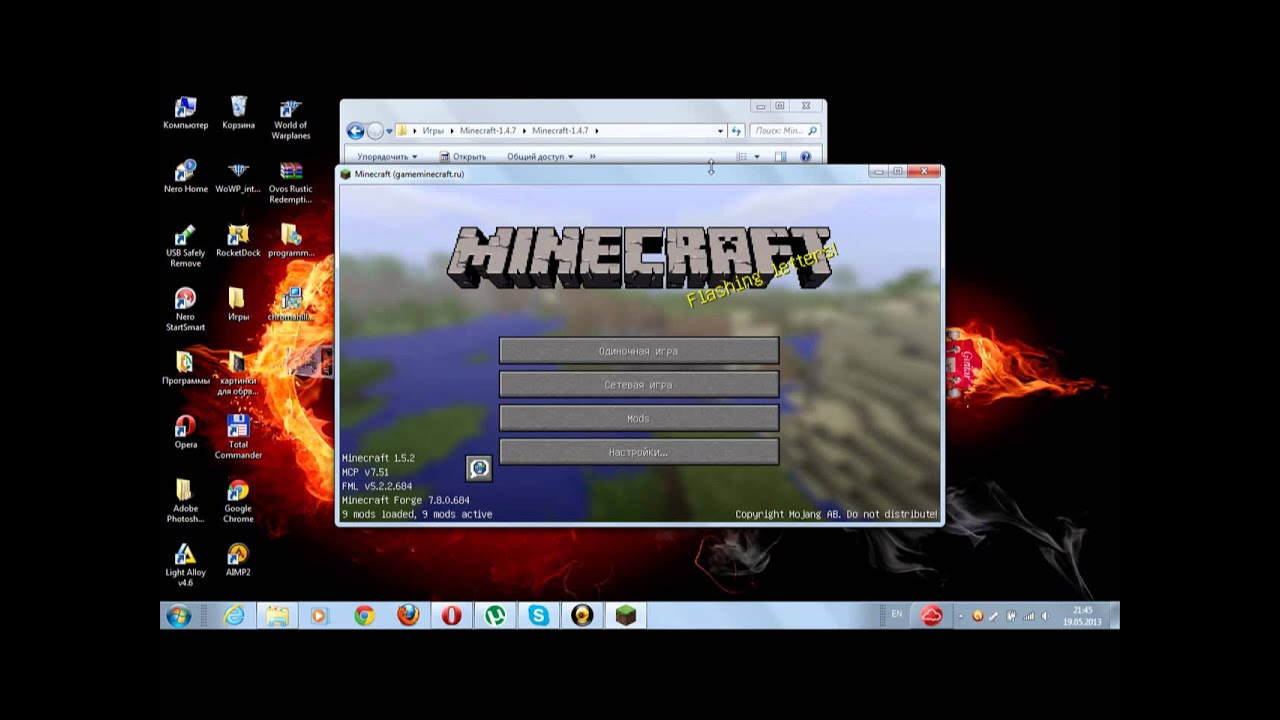Screen dimensions: 1280x720
Task: Expand the Упорядочить dropdown in Explorer
Action: [x=387, y=157]
